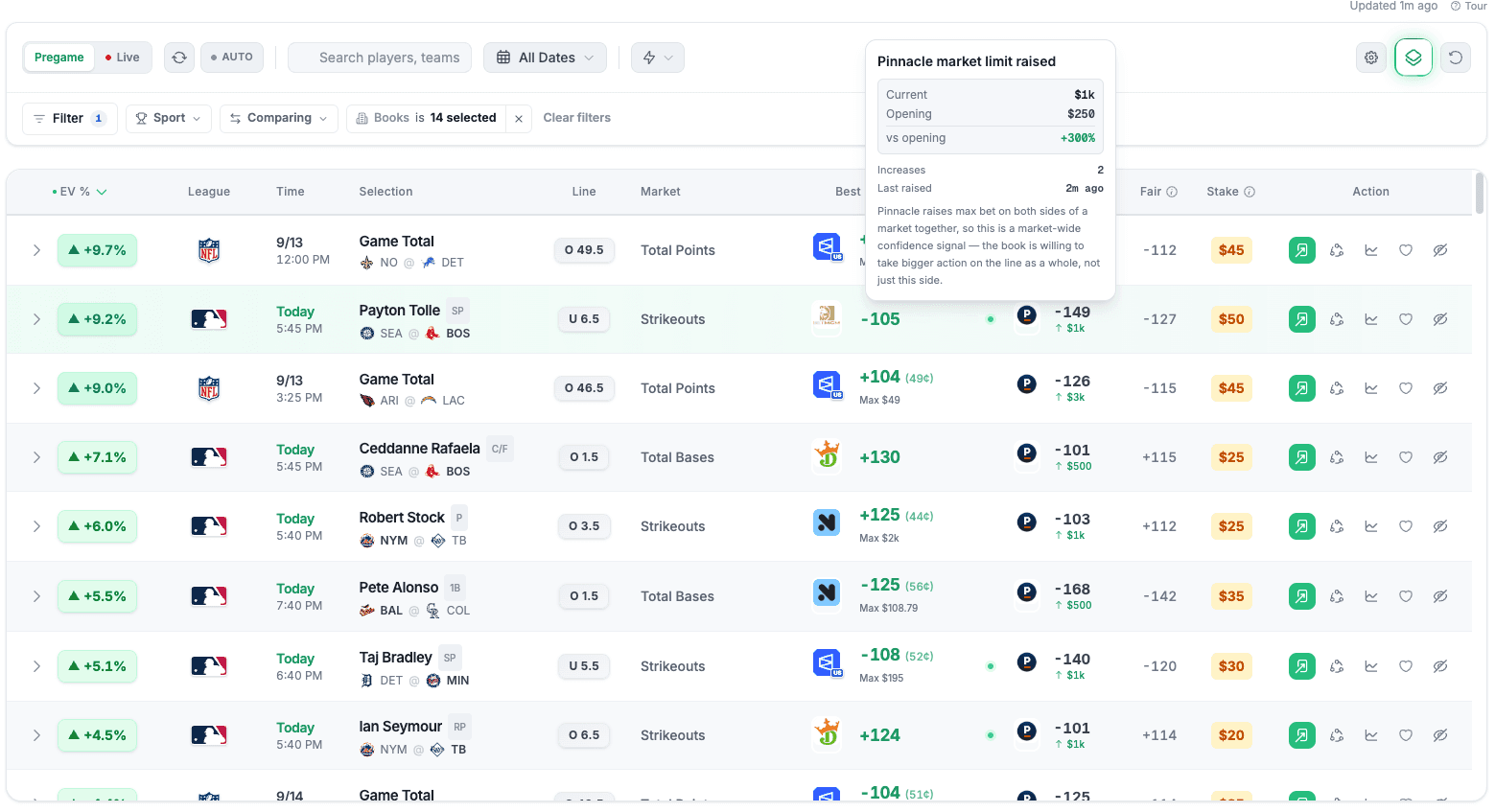1495x812 pixels.
Task: Click the search players, teams field
Action: (380, 58)
